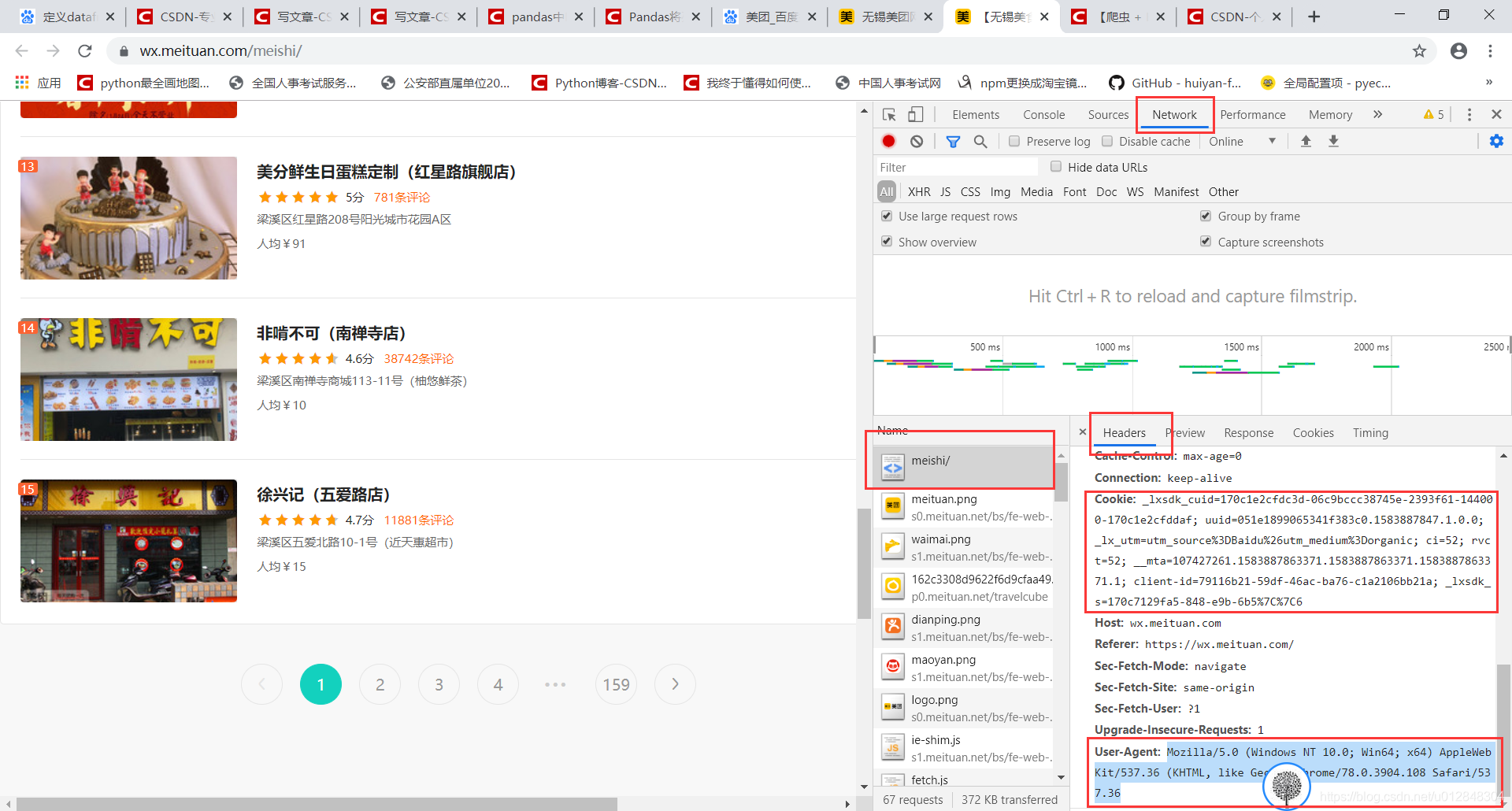Open the Chrome three-dot menu

click(x=1490, y=51)
